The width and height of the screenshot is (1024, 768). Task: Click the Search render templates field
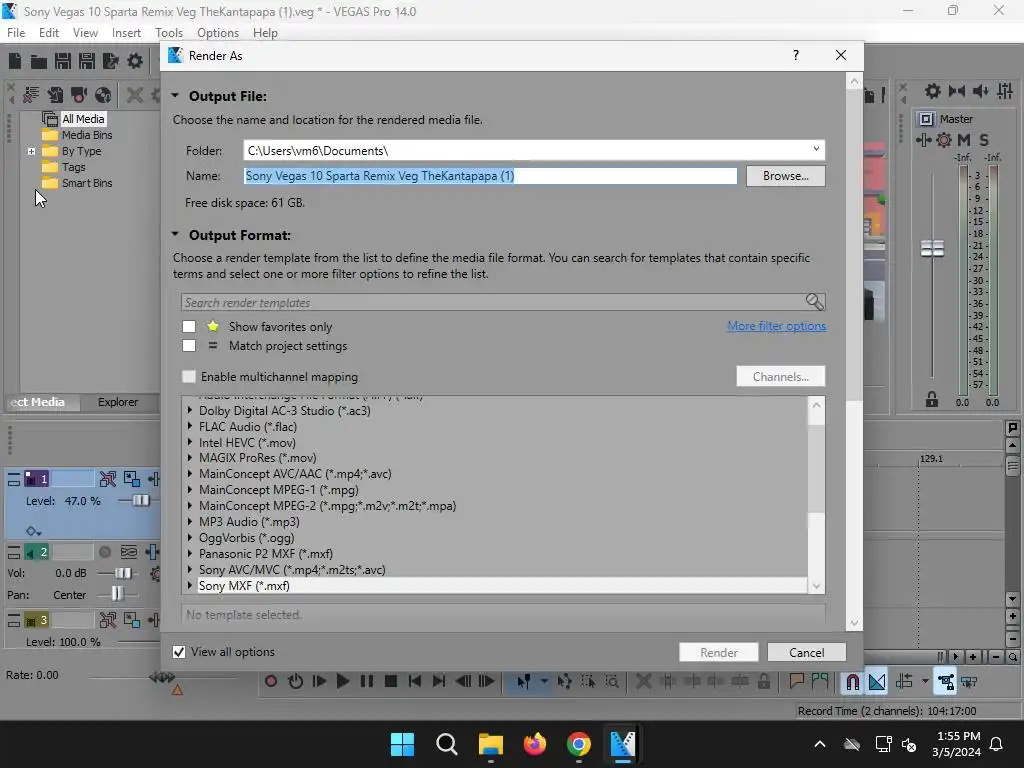tap(503, 302)
